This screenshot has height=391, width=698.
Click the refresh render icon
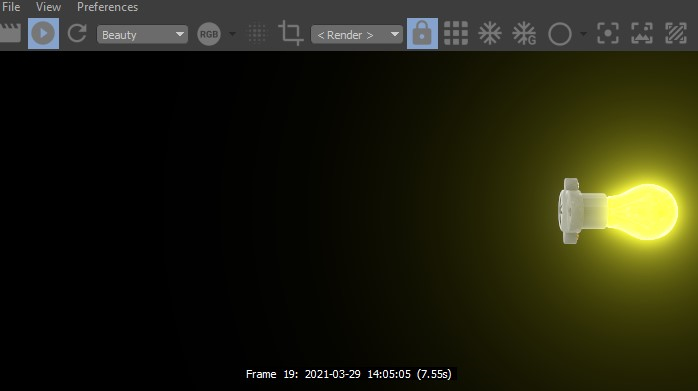coord(77,33)
